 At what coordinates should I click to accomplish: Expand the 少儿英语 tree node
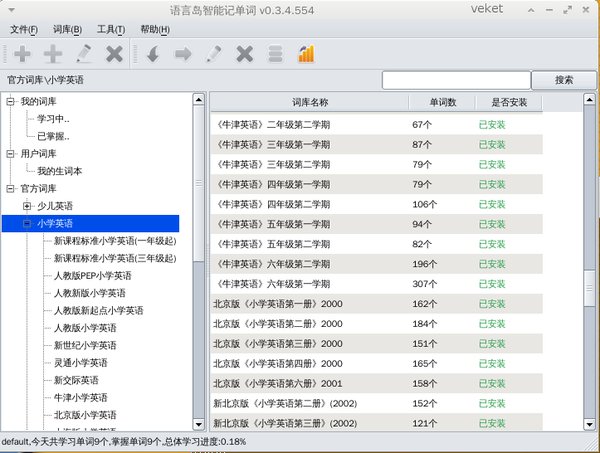[x=27, y=206]
